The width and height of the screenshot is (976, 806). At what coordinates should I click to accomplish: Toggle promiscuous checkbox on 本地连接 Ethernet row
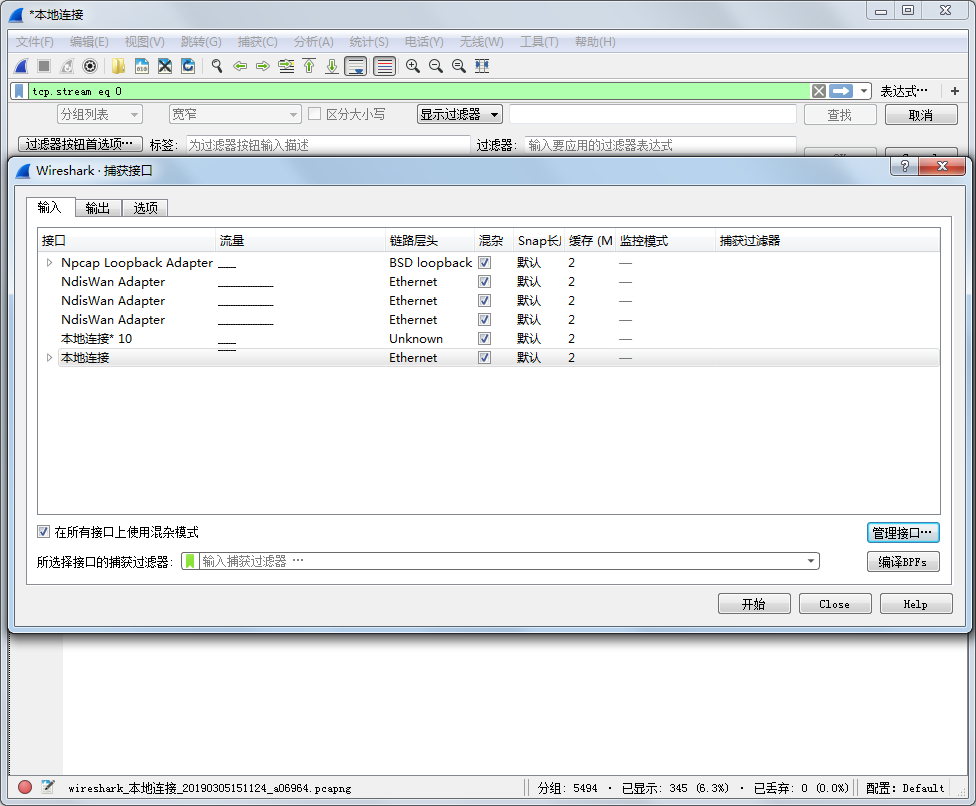coord(484,358)
